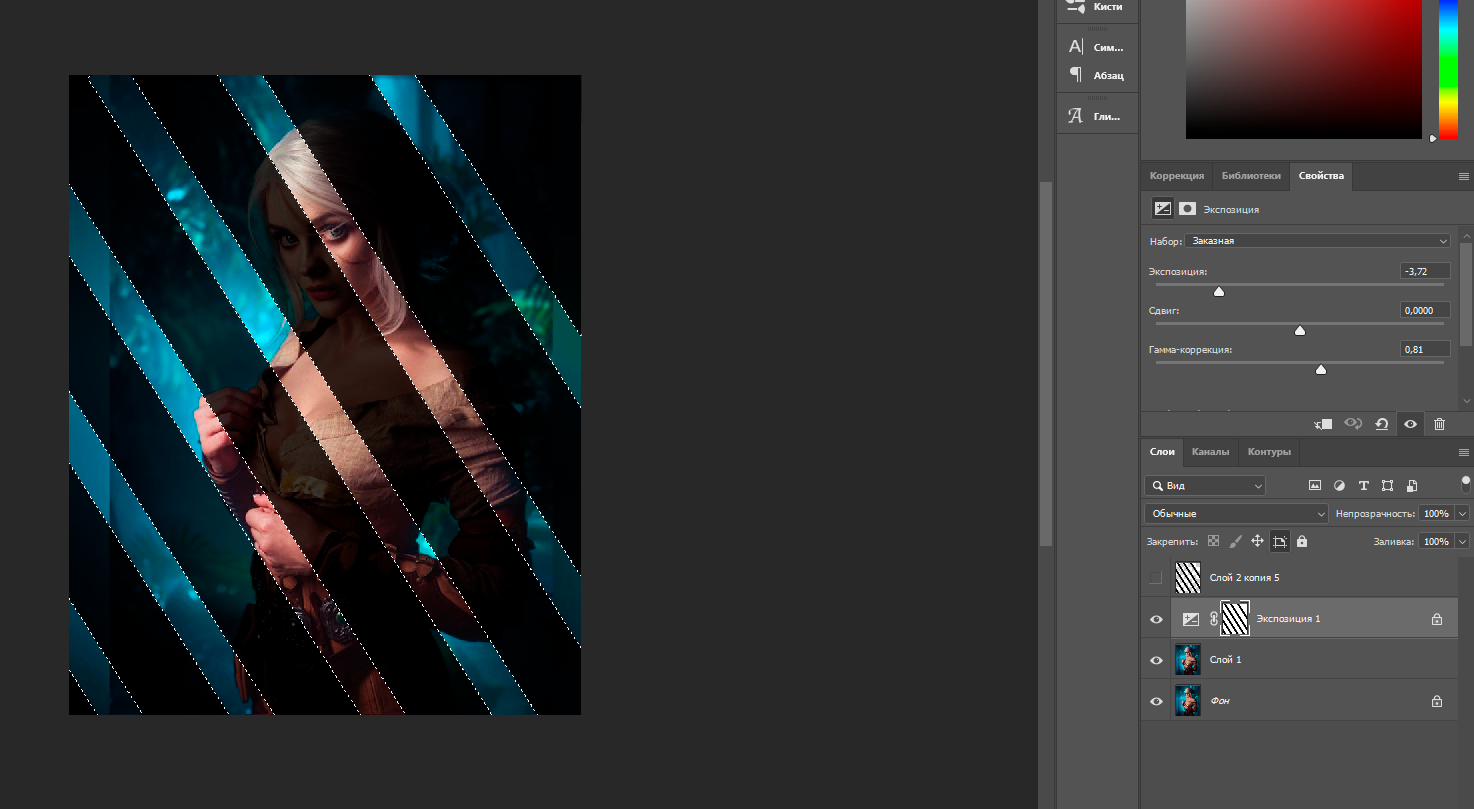Toggle artboard auto-nesting lock icon
The height and width of the screenshot is (809, 1474).
[1280, 541]
